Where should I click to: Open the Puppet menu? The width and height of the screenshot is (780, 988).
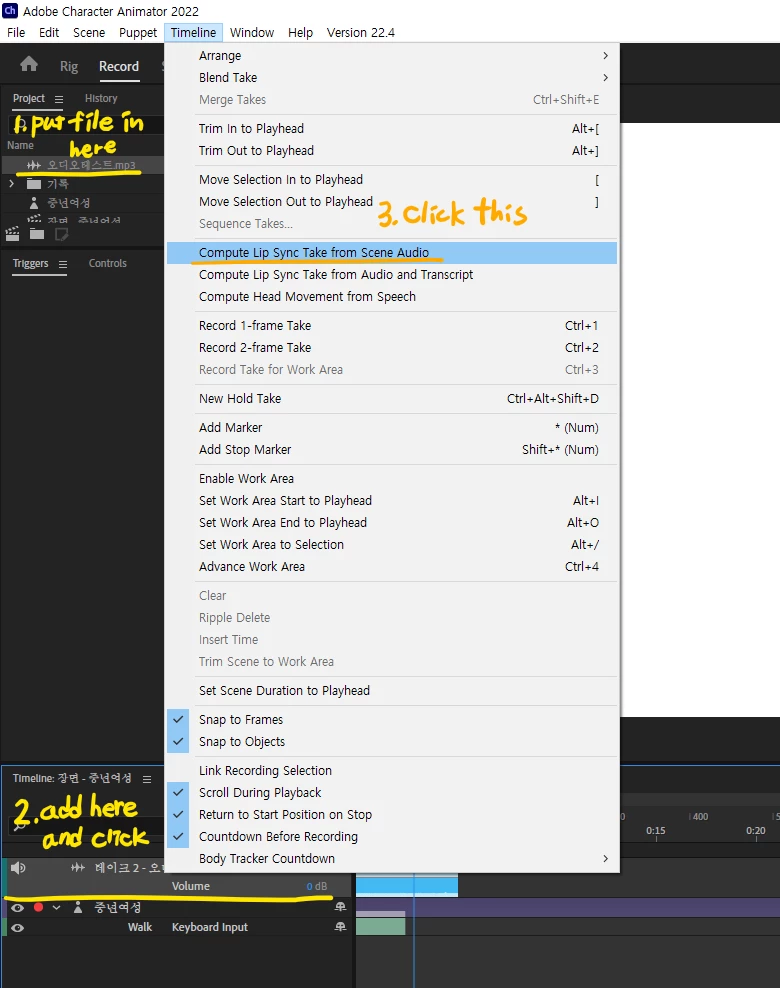pos(138,32)
